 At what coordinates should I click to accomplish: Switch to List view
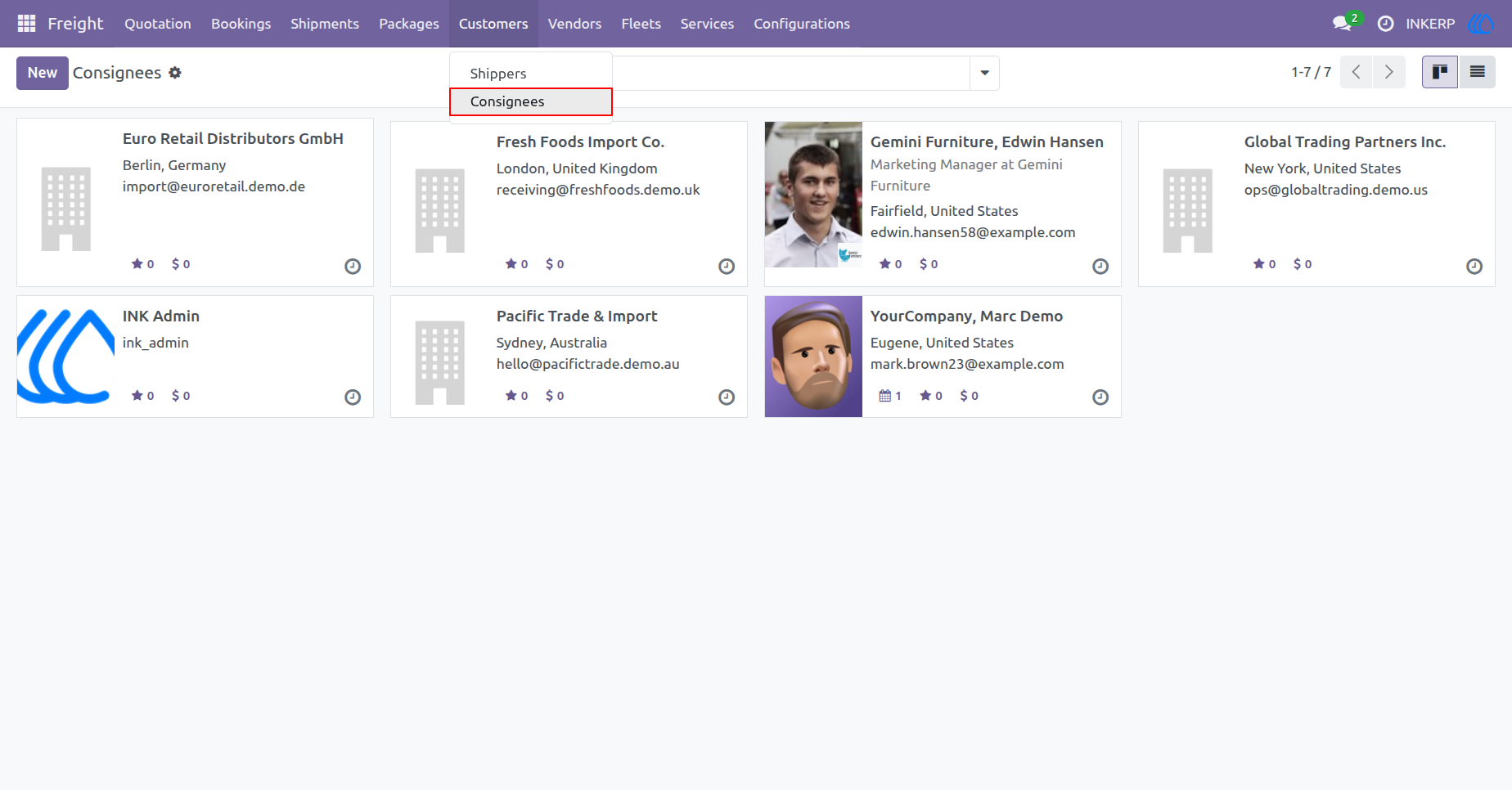1477,72
